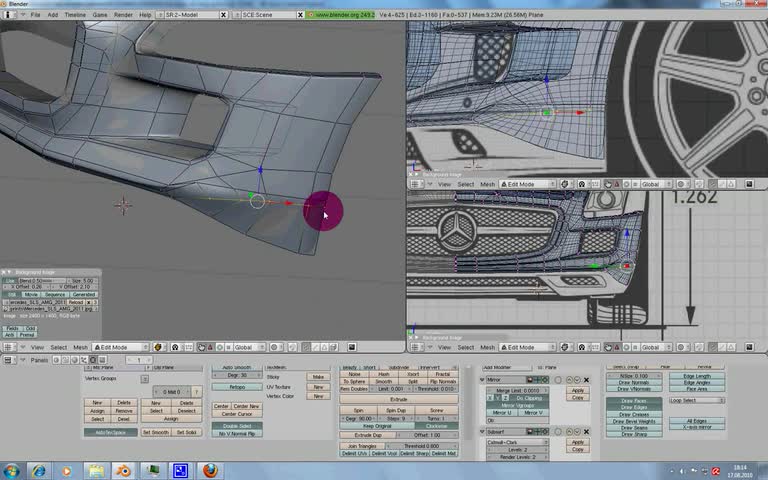768x480 pixels.
Task: Enable the Double Sided option
Action: [x=237, y=426]
